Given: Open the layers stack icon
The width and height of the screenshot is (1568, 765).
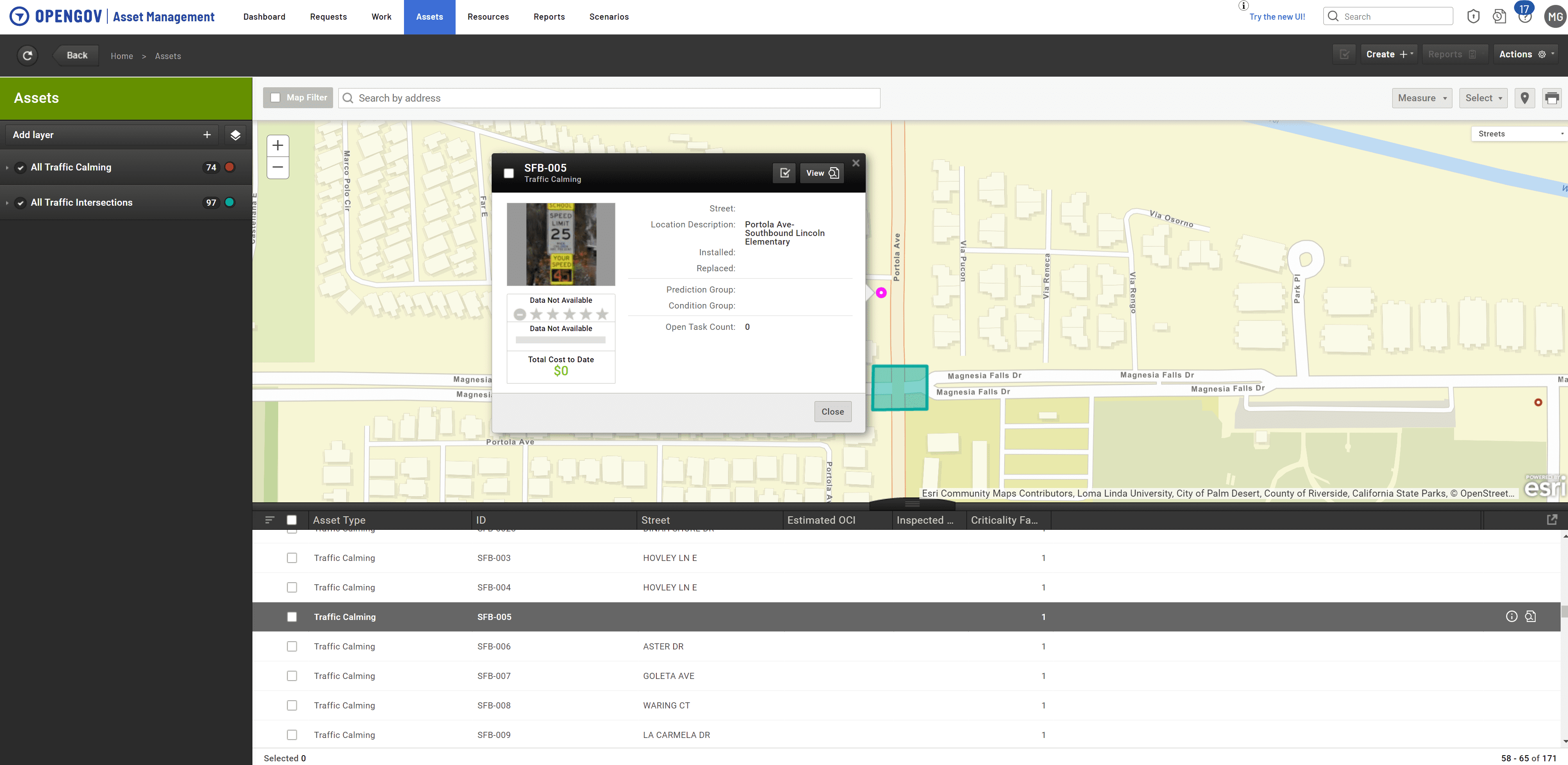Looking at the screenshot, I should (x=236, y=135).
